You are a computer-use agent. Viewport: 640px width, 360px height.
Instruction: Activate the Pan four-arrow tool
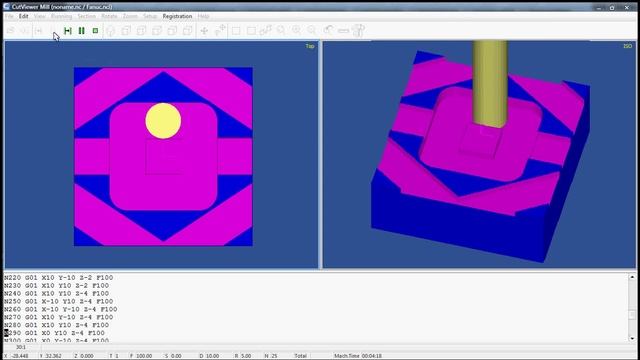204,31
